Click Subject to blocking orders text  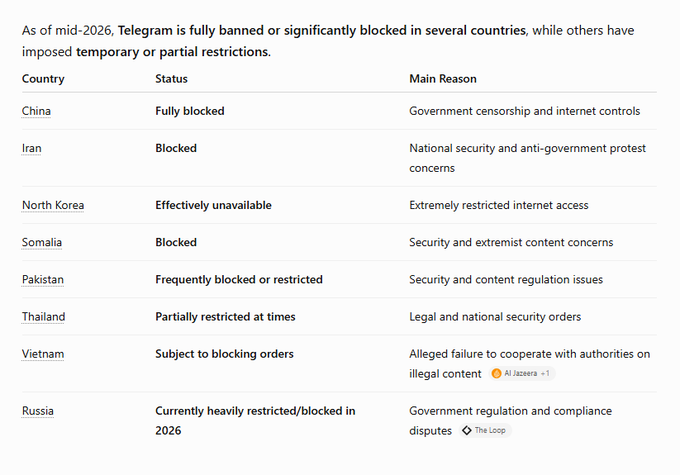224,354
